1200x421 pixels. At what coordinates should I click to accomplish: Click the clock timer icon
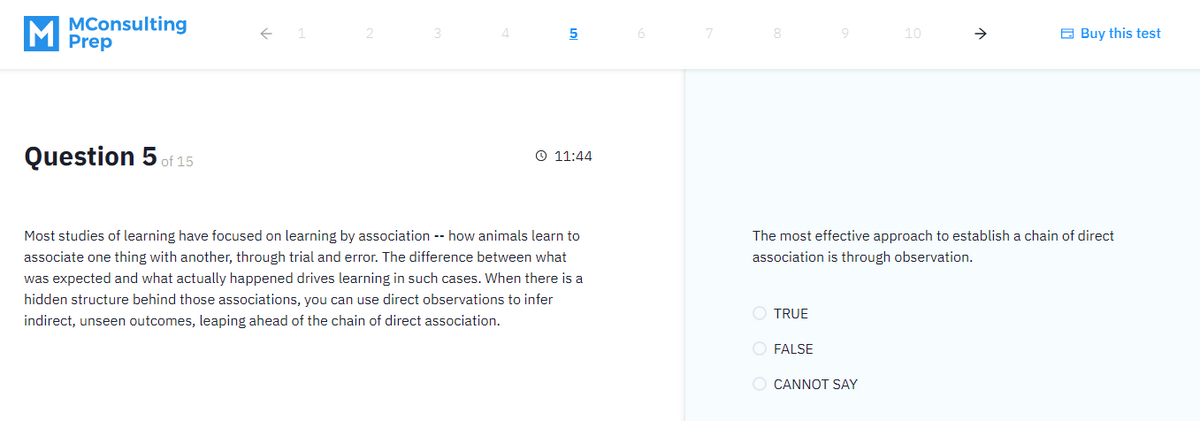click(541, 157)
